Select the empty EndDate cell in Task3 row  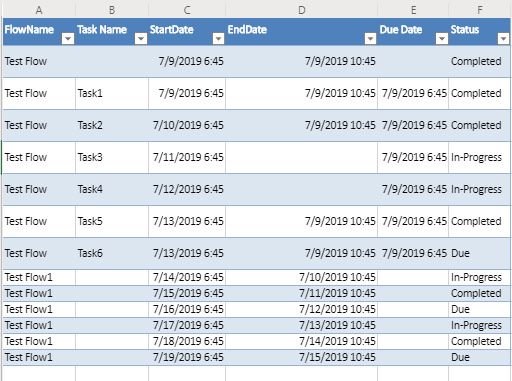(x=302, y=157)
